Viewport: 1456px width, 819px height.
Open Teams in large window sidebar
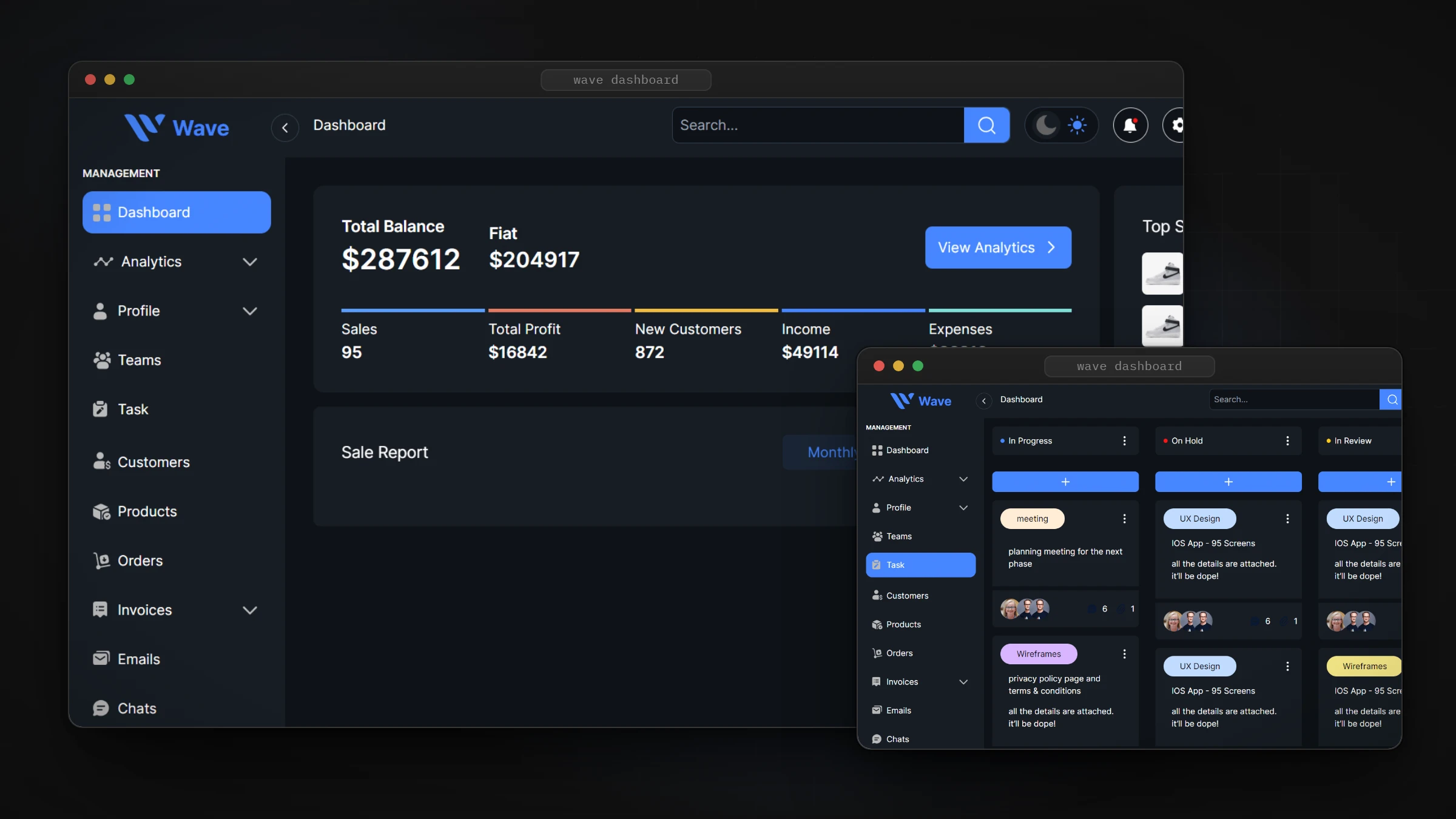click(x=177, y=360)
